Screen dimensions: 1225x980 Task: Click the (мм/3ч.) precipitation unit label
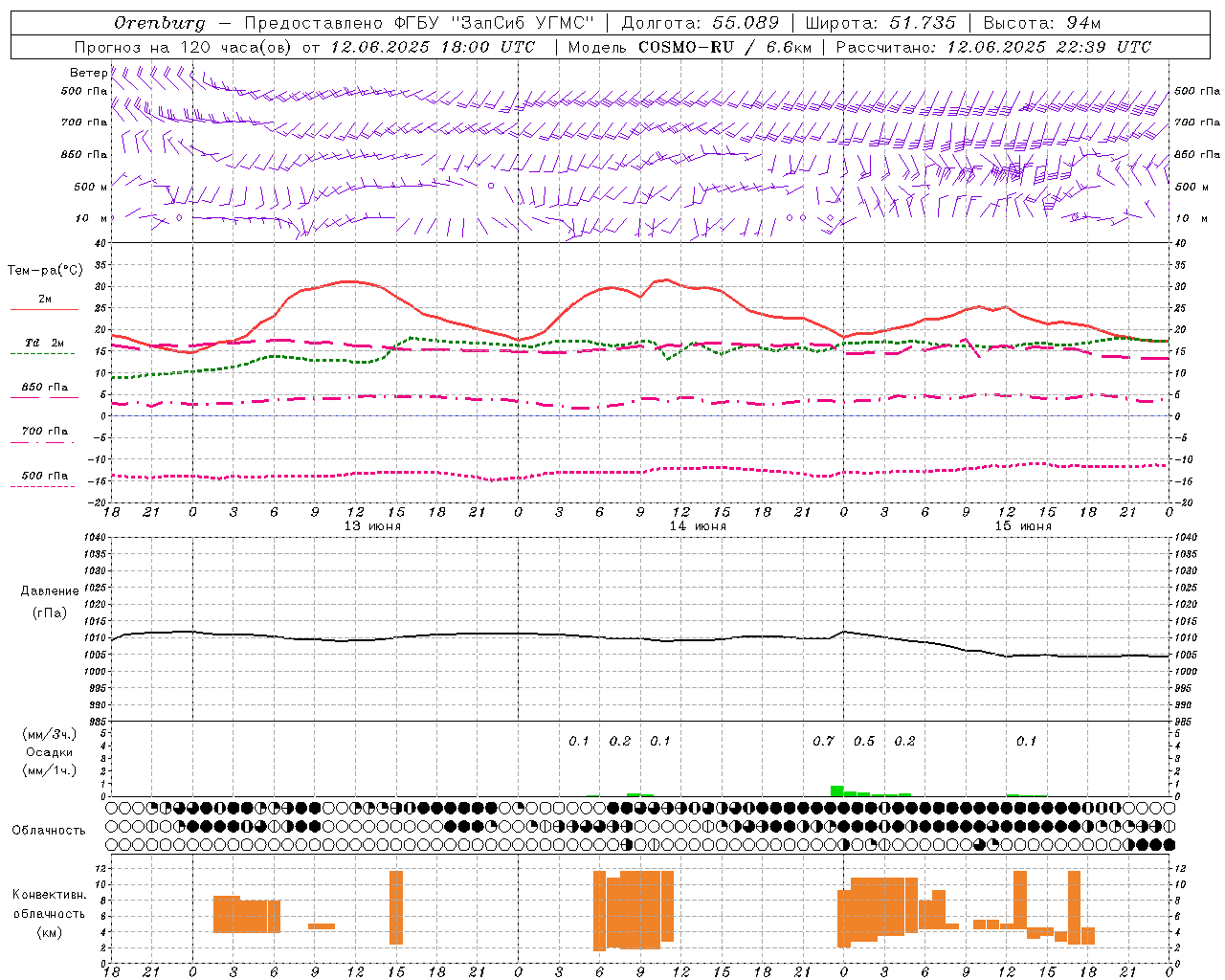[50, 734]
